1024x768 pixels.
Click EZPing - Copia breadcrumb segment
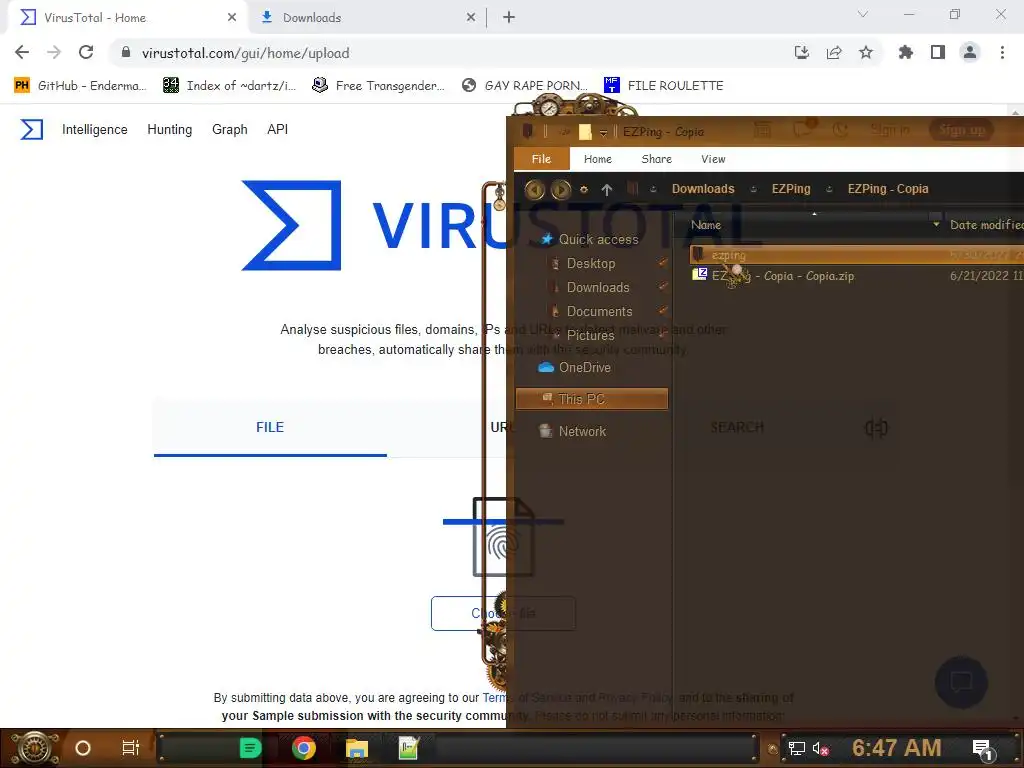pos(888,189)
